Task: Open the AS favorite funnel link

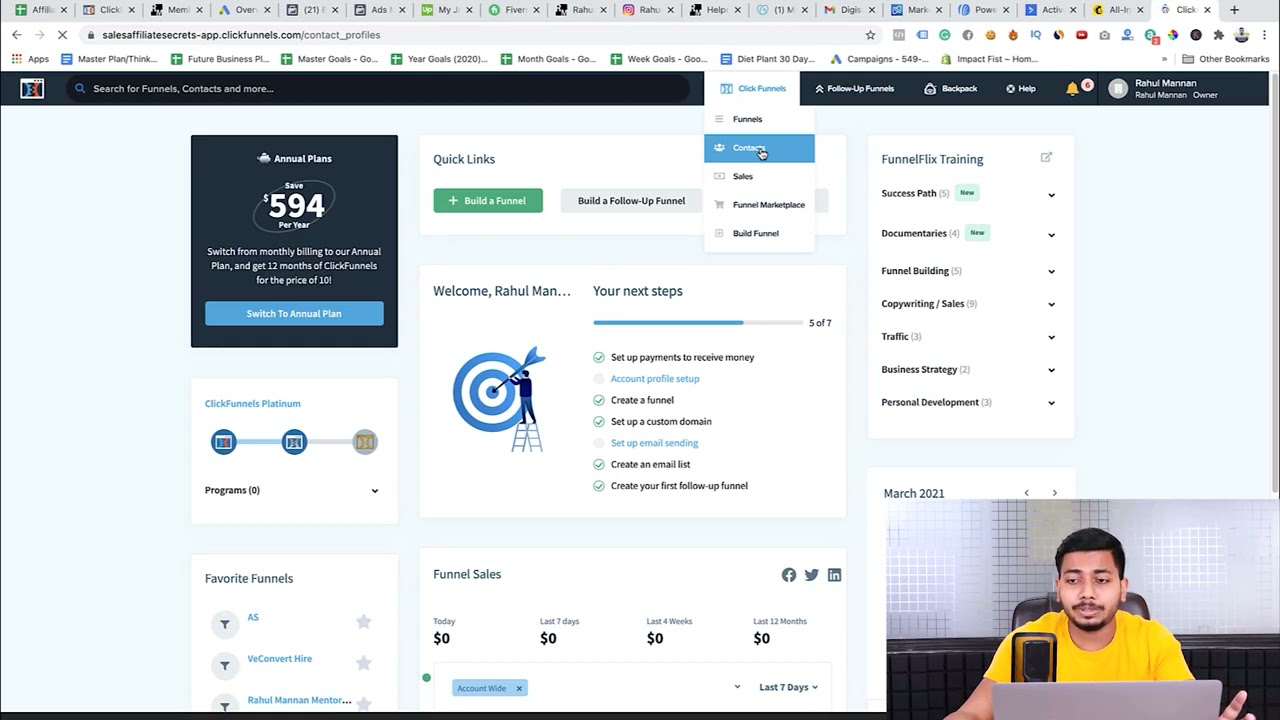Action: [253, 617]
